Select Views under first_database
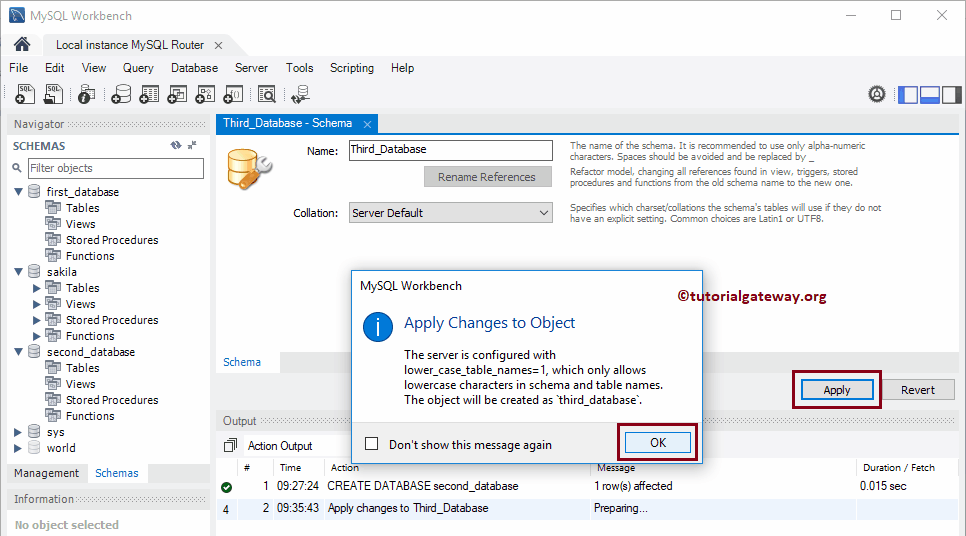Viewport: 966px width, 536px height. coord(81,224)
